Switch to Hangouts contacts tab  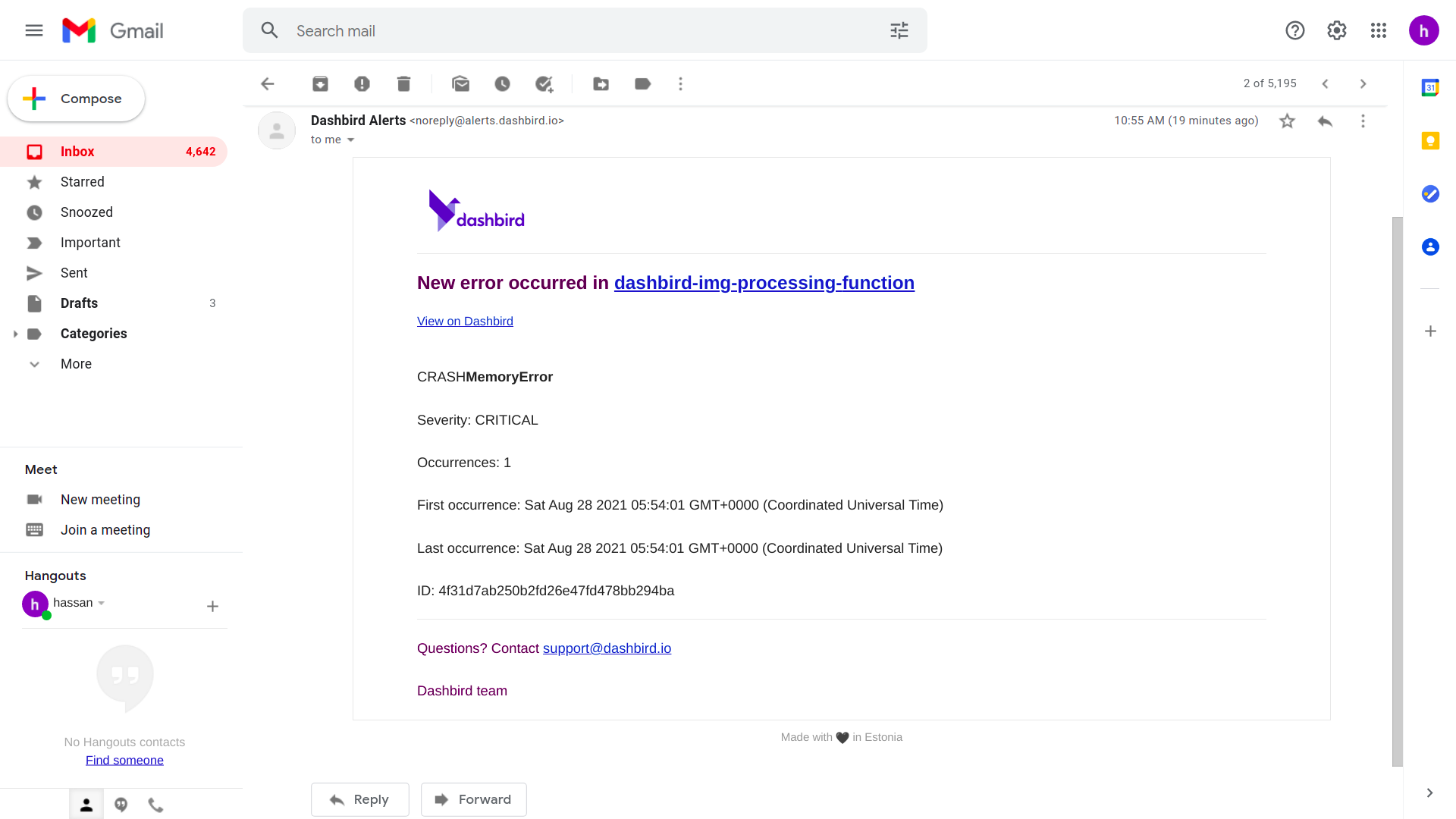click(86, 805)
